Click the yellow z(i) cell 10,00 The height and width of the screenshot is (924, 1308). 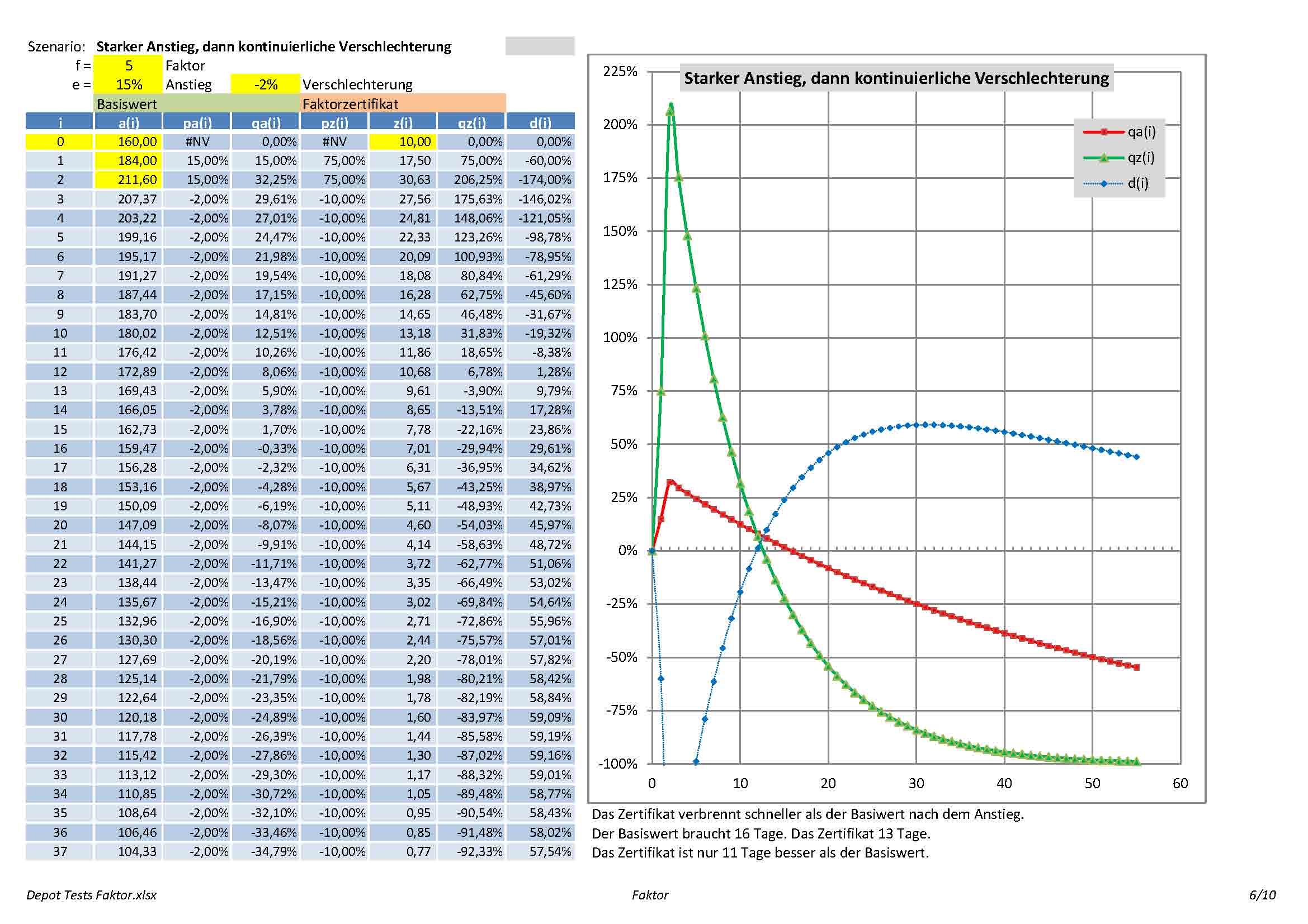pyautogui.click(x=403, y=142)
